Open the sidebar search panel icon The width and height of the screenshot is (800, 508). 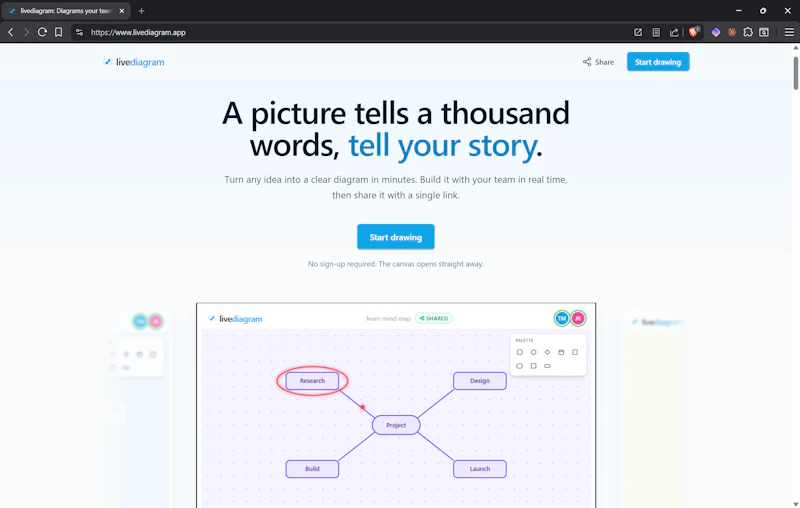[764, 32]
